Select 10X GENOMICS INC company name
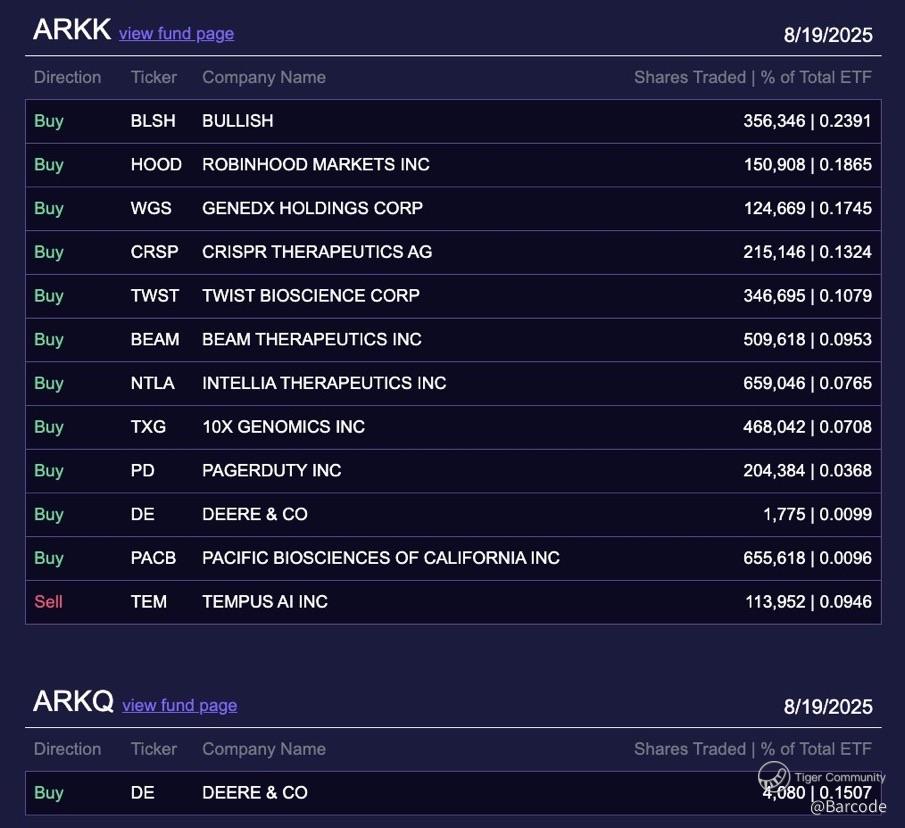The height and width of the screenshot is (828, 905). coord(283,427)
